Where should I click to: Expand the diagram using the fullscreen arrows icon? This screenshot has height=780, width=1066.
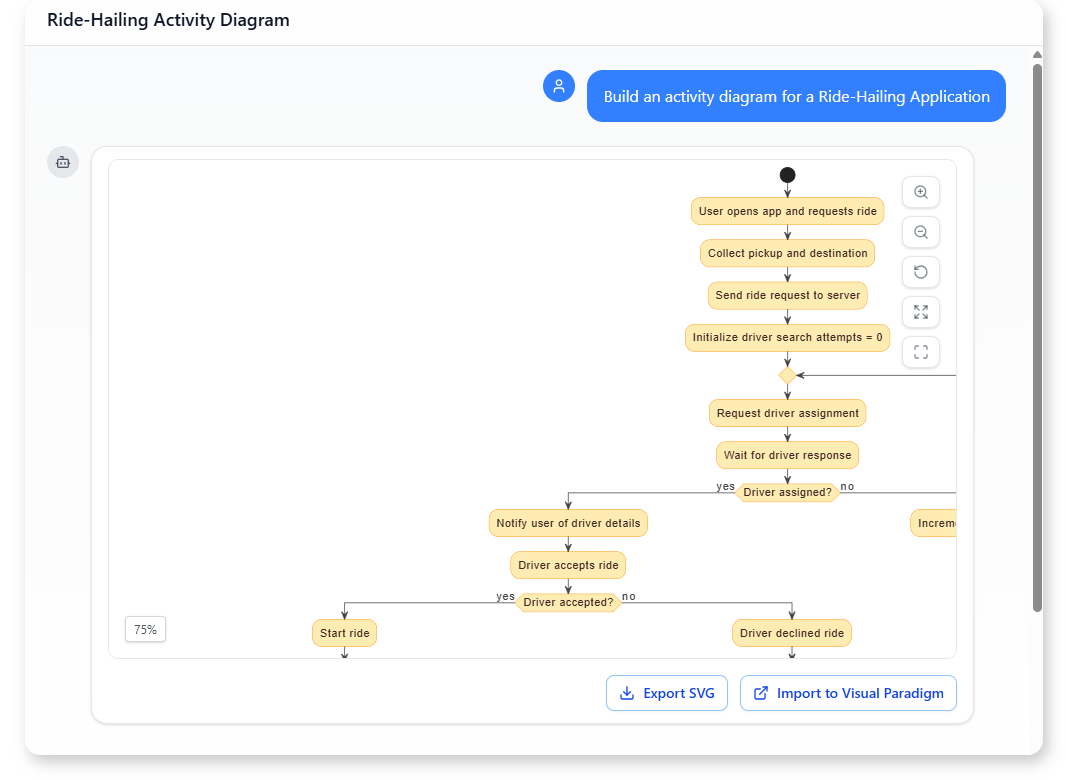click(920, 312)
